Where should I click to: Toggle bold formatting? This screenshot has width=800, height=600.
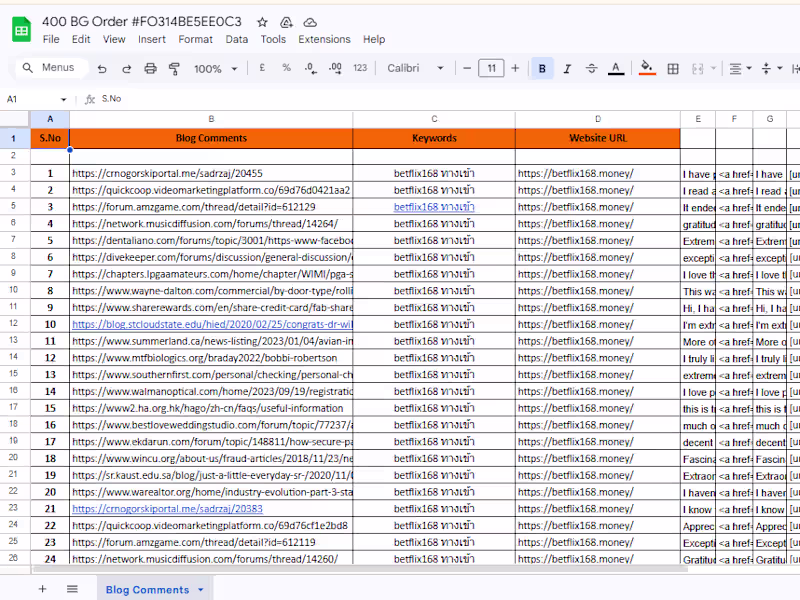coord(542,68)
